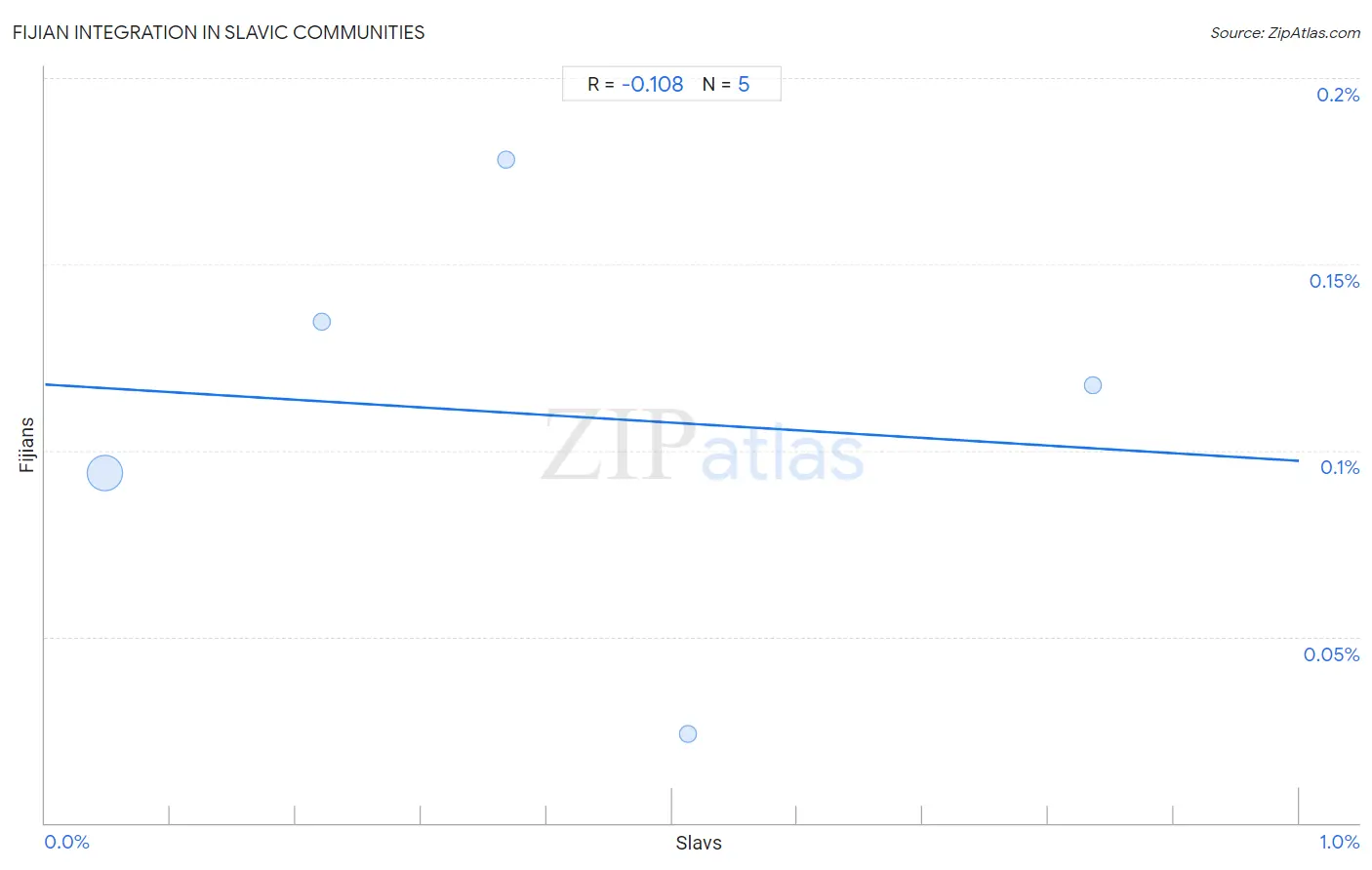Screen dimensions: 1372x870
Task: Open the Source: ZipAtlas.com link
Action: point(1285,32)
